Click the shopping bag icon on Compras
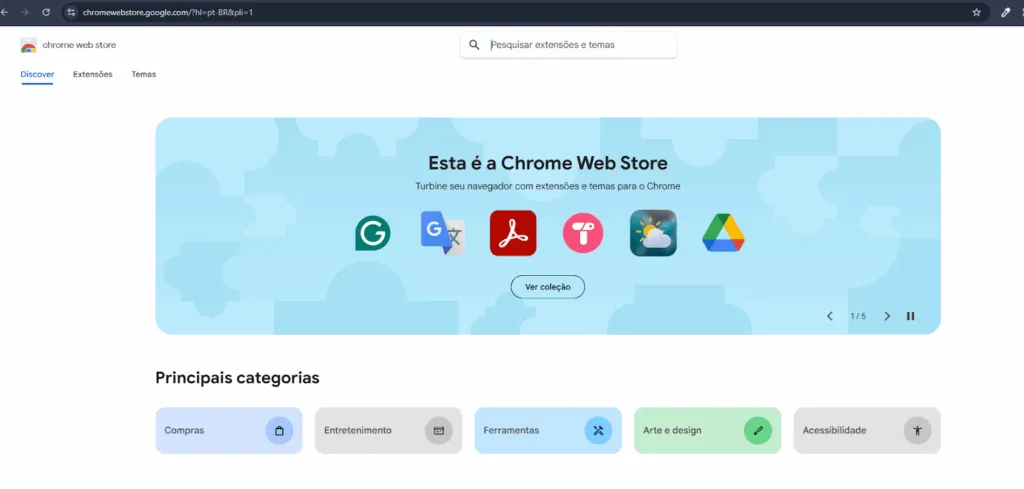The width and height of the screenshot is (1024, 489). (279, 431)
